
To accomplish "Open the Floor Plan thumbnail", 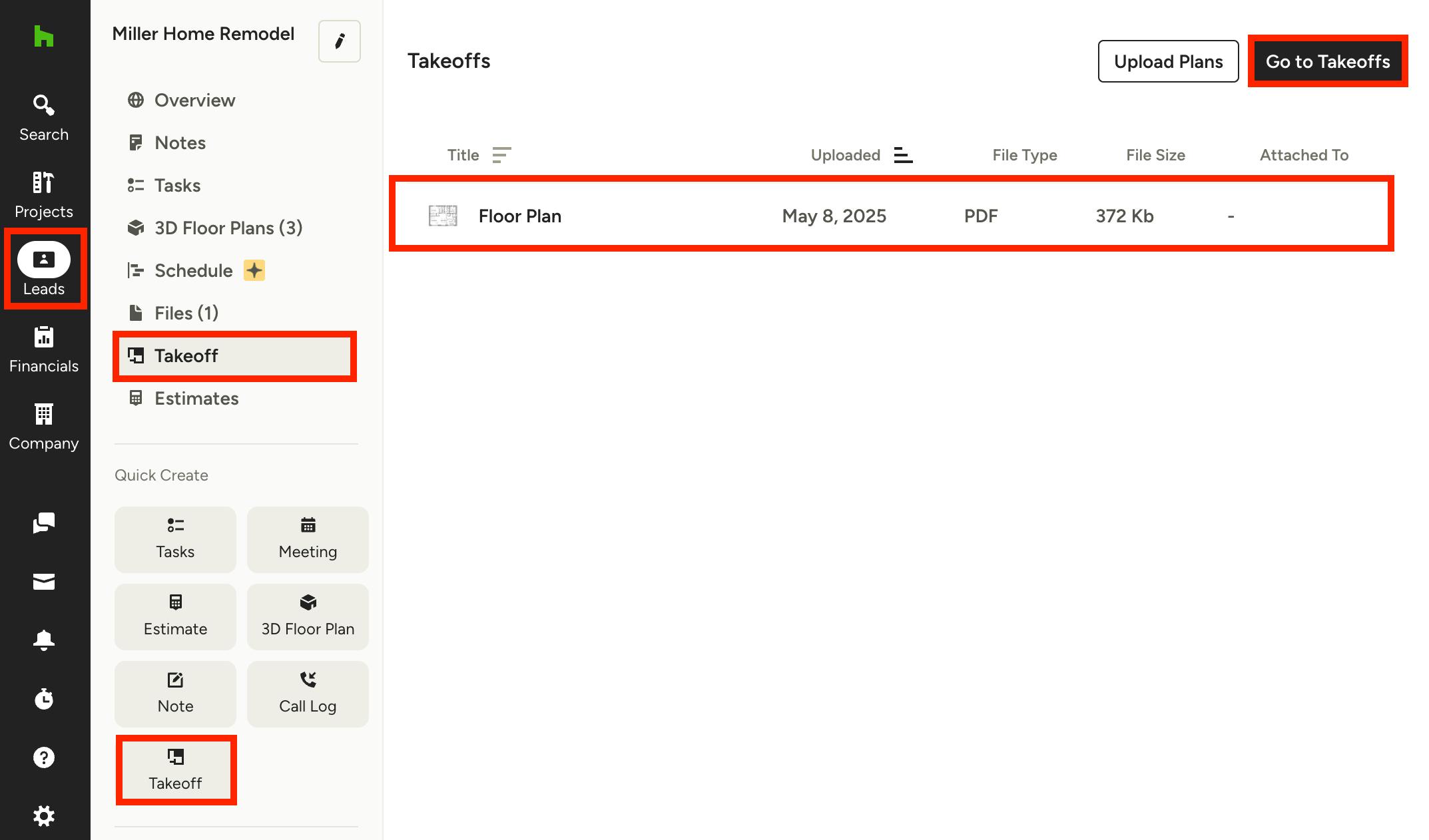I will point(443,216).
